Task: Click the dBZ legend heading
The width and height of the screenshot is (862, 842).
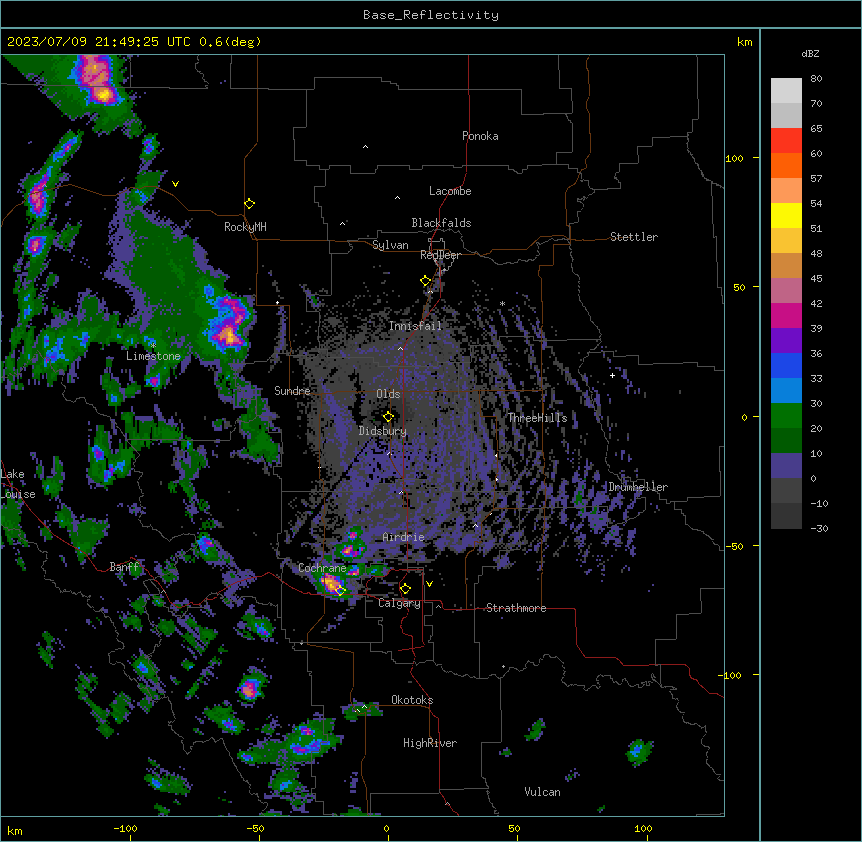Action: (810, 53)
